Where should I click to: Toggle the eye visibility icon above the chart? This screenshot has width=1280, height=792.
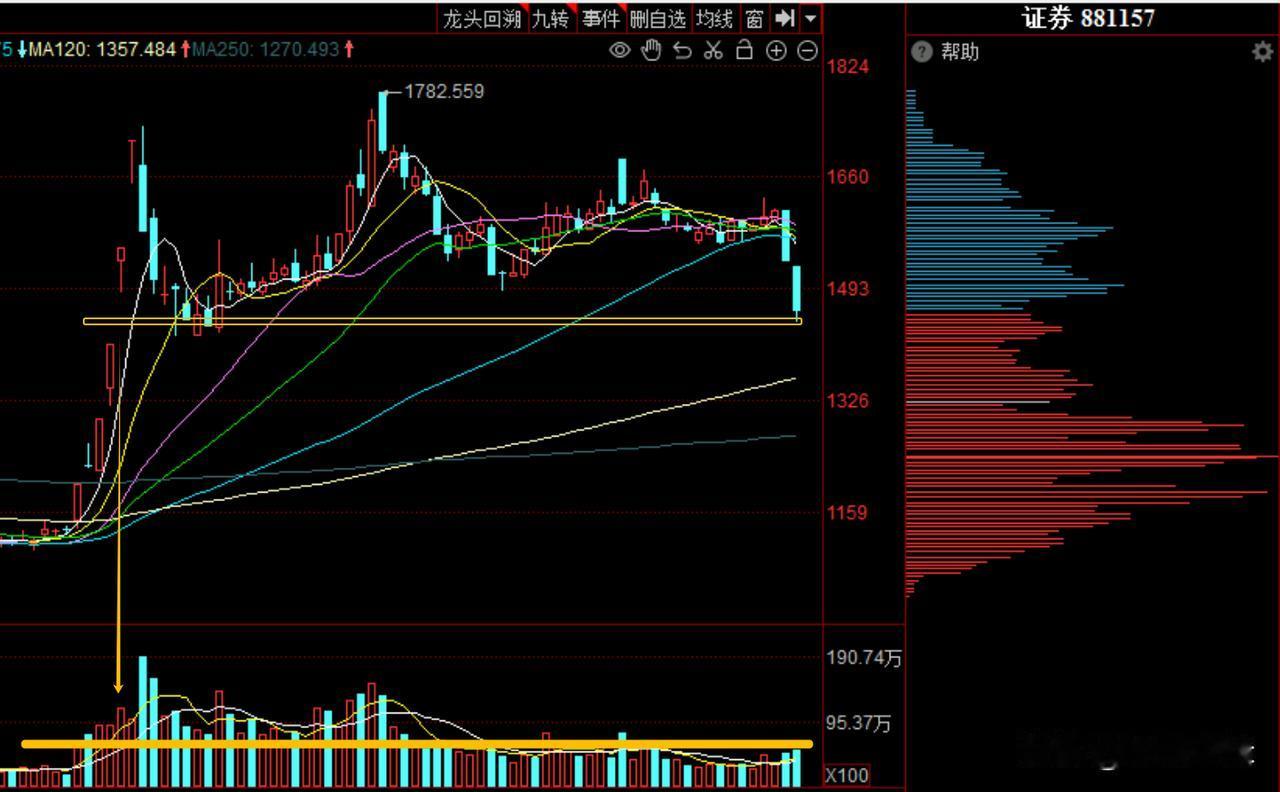(620, 50)
